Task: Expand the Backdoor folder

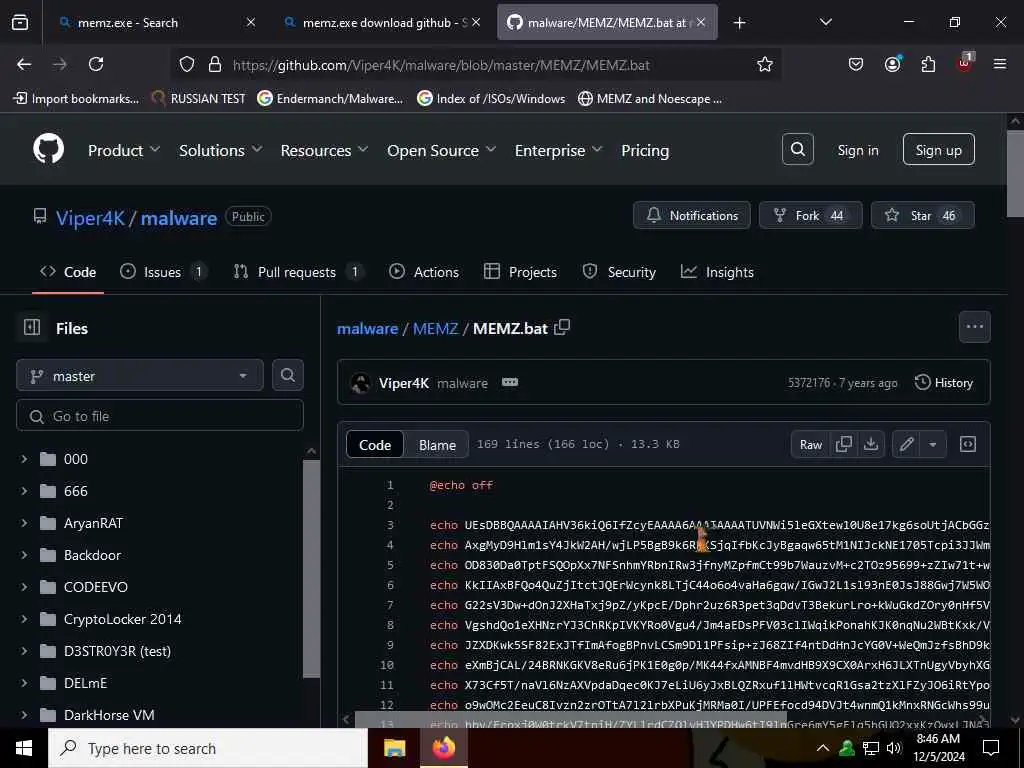Action: [24, 555]
